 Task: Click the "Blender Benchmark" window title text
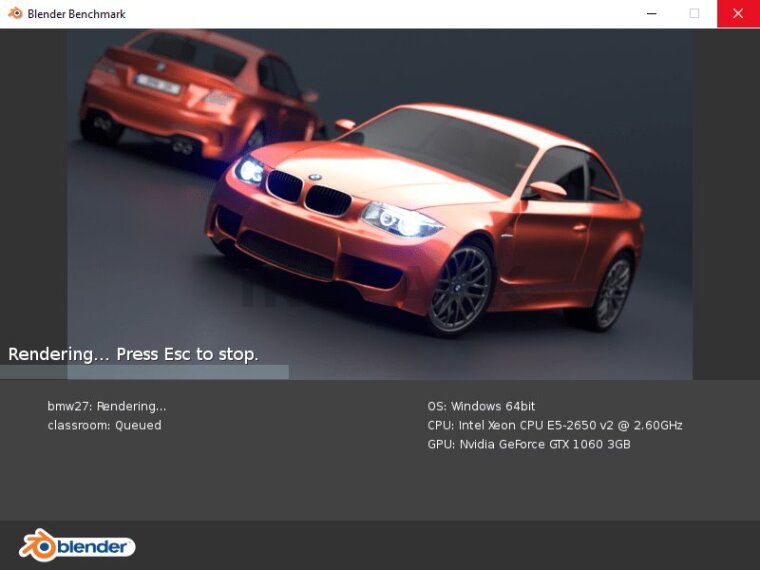pos(77,14)
